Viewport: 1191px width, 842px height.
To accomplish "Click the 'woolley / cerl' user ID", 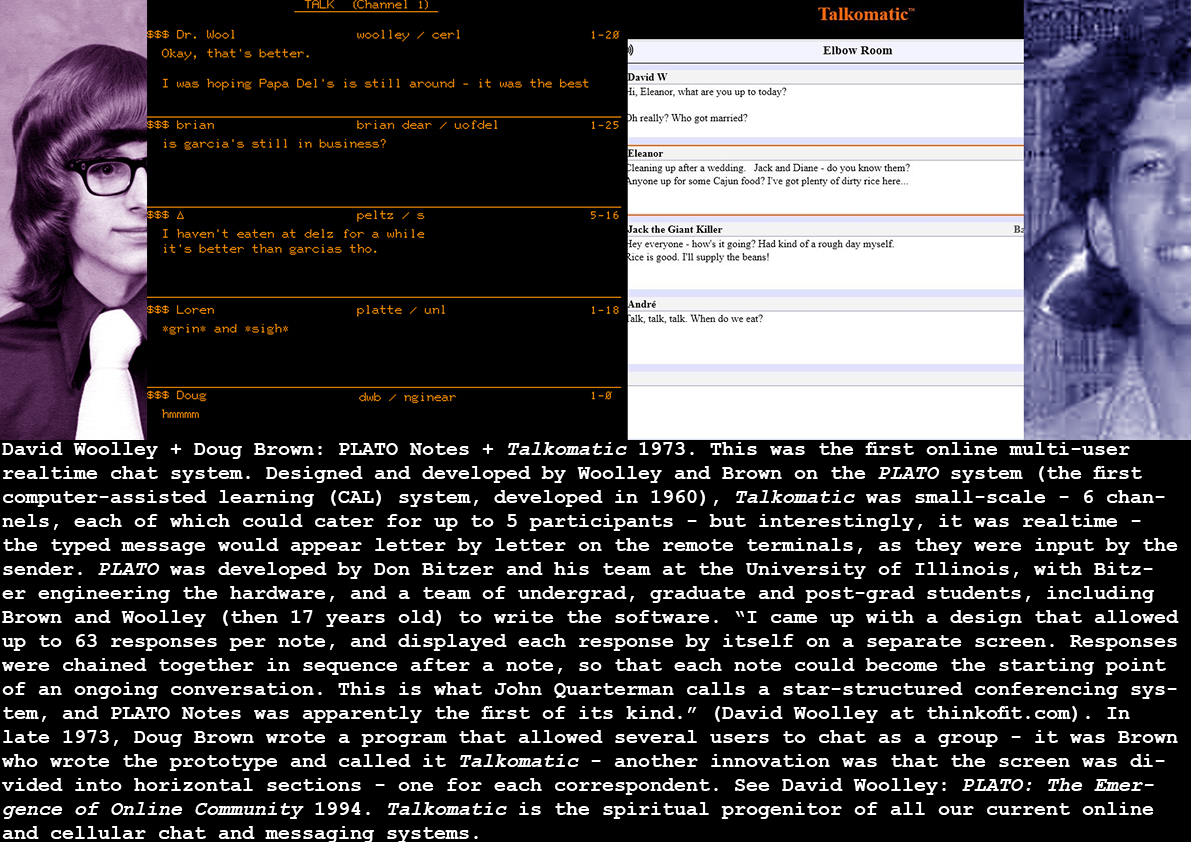I will (408, 35).
